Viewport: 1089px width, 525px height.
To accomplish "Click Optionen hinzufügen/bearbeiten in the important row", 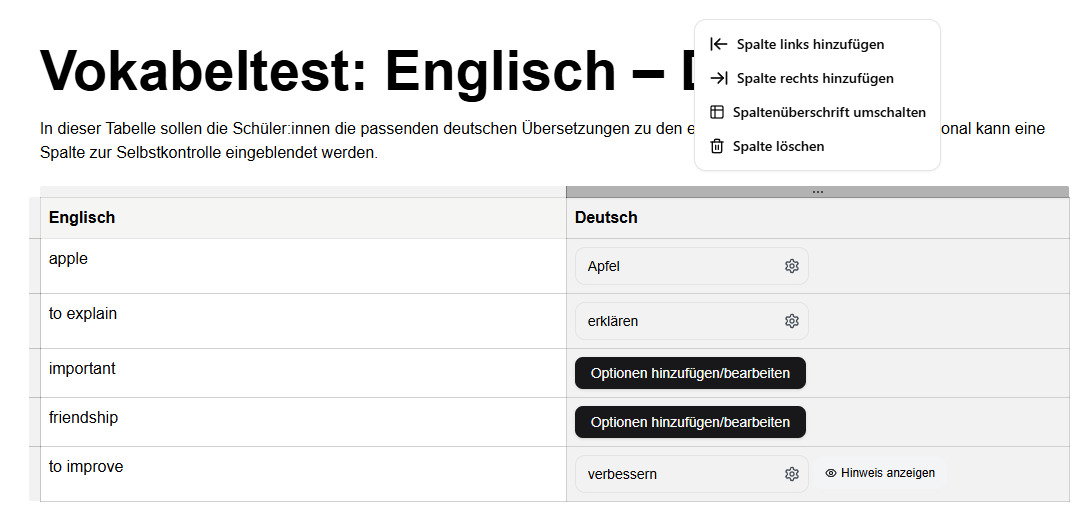I will click(x=690, y=373).
